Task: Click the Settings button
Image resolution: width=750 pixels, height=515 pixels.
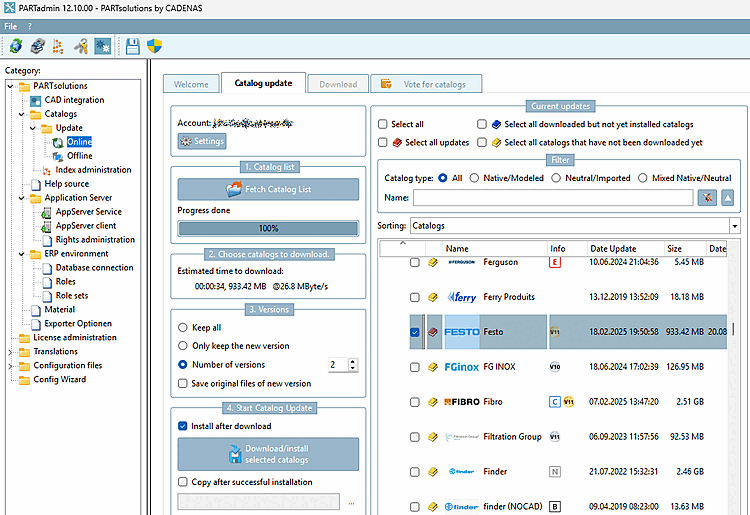Action: point(202,141)
